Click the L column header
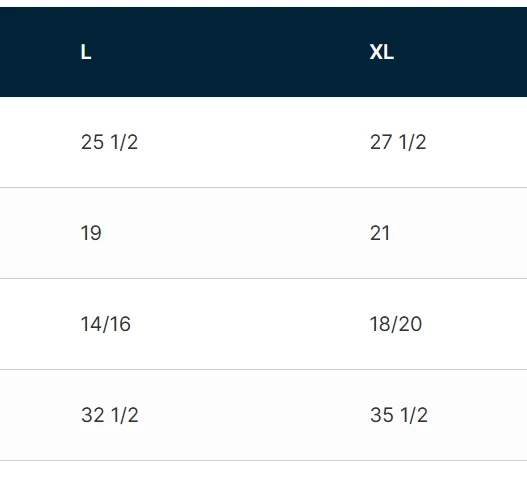527x482 pixels. (x=86, y=52)
